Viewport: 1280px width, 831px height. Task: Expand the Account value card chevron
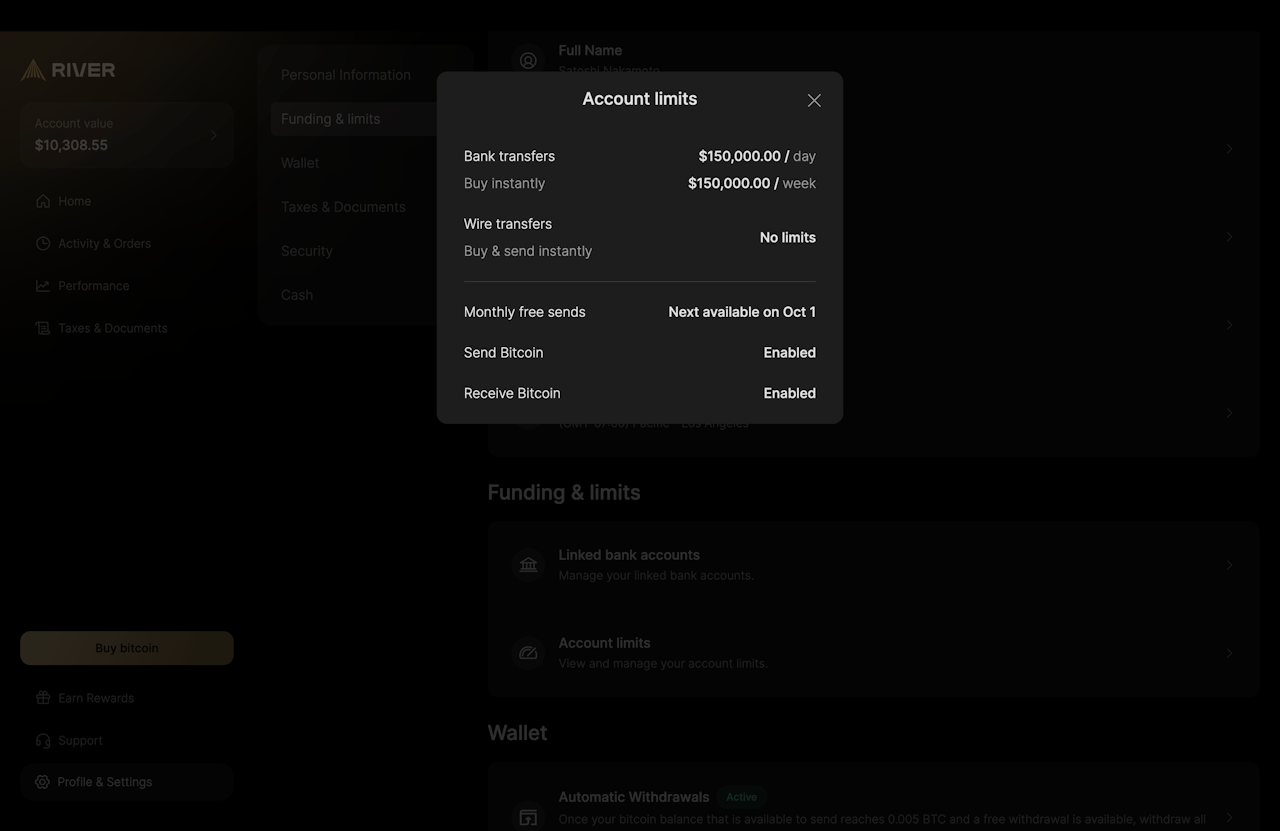[x=213, y=135]
